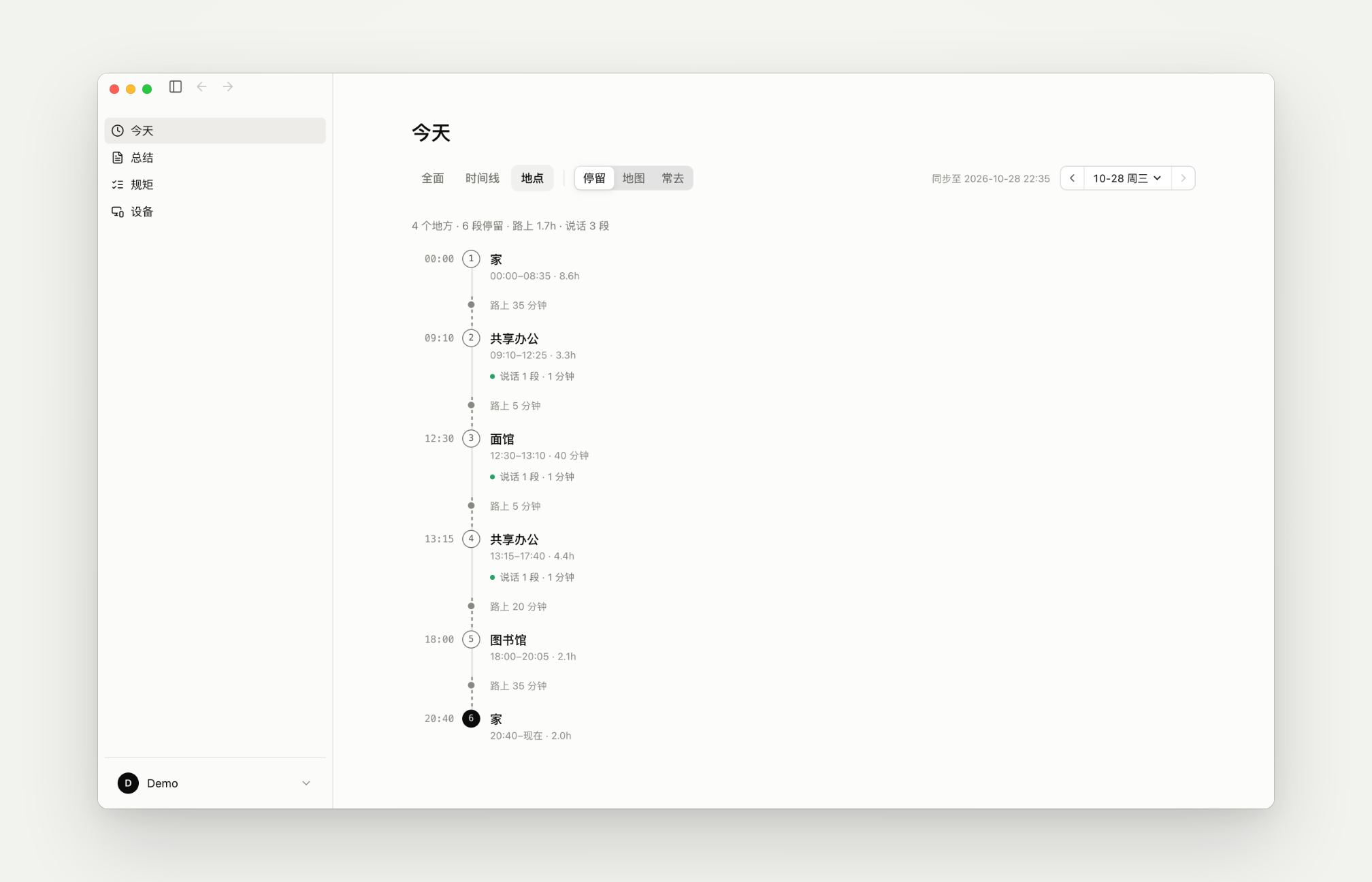Switch to 地图 segment view
The image size is (1372, 882).
pyautogui.click(x=634, y=178)
